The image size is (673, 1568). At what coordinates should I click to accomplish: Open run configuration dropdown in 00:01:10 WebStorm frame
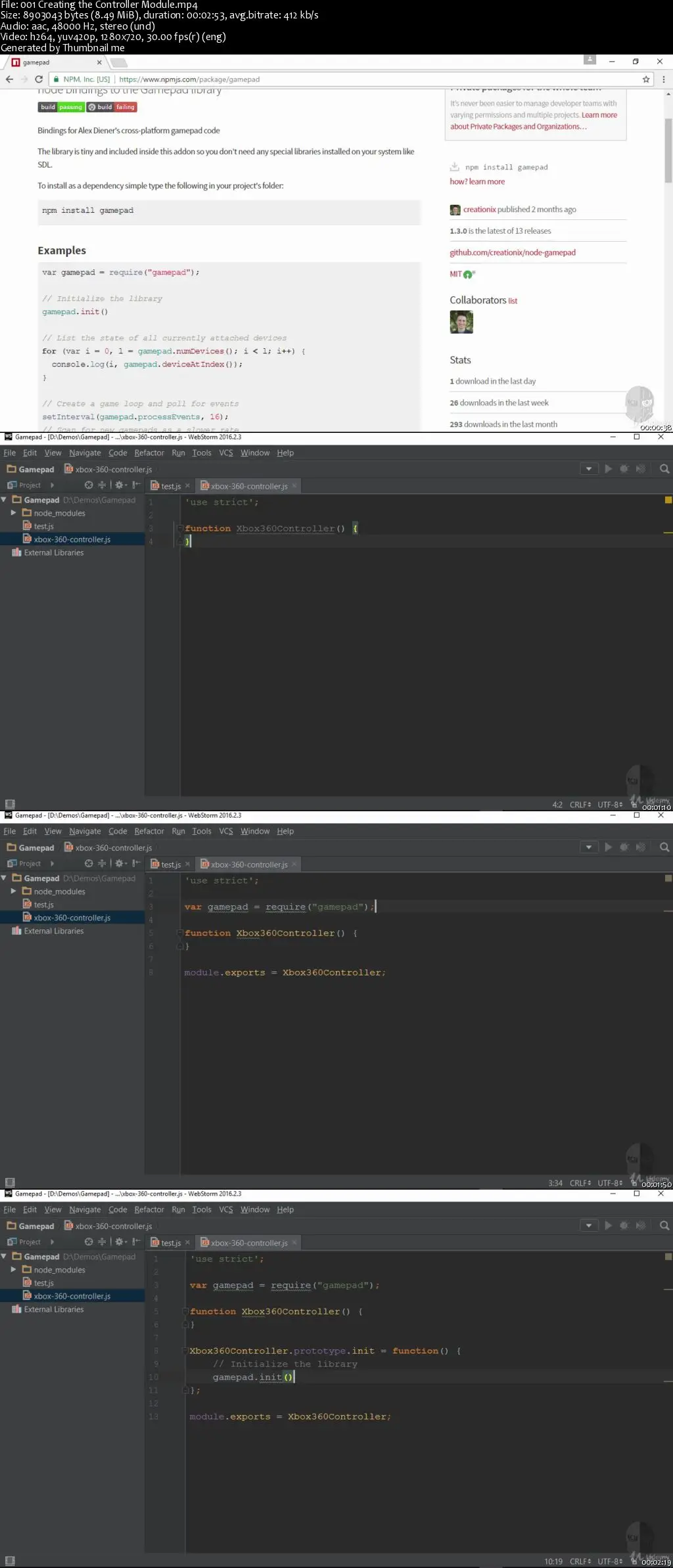coord(589,469)
